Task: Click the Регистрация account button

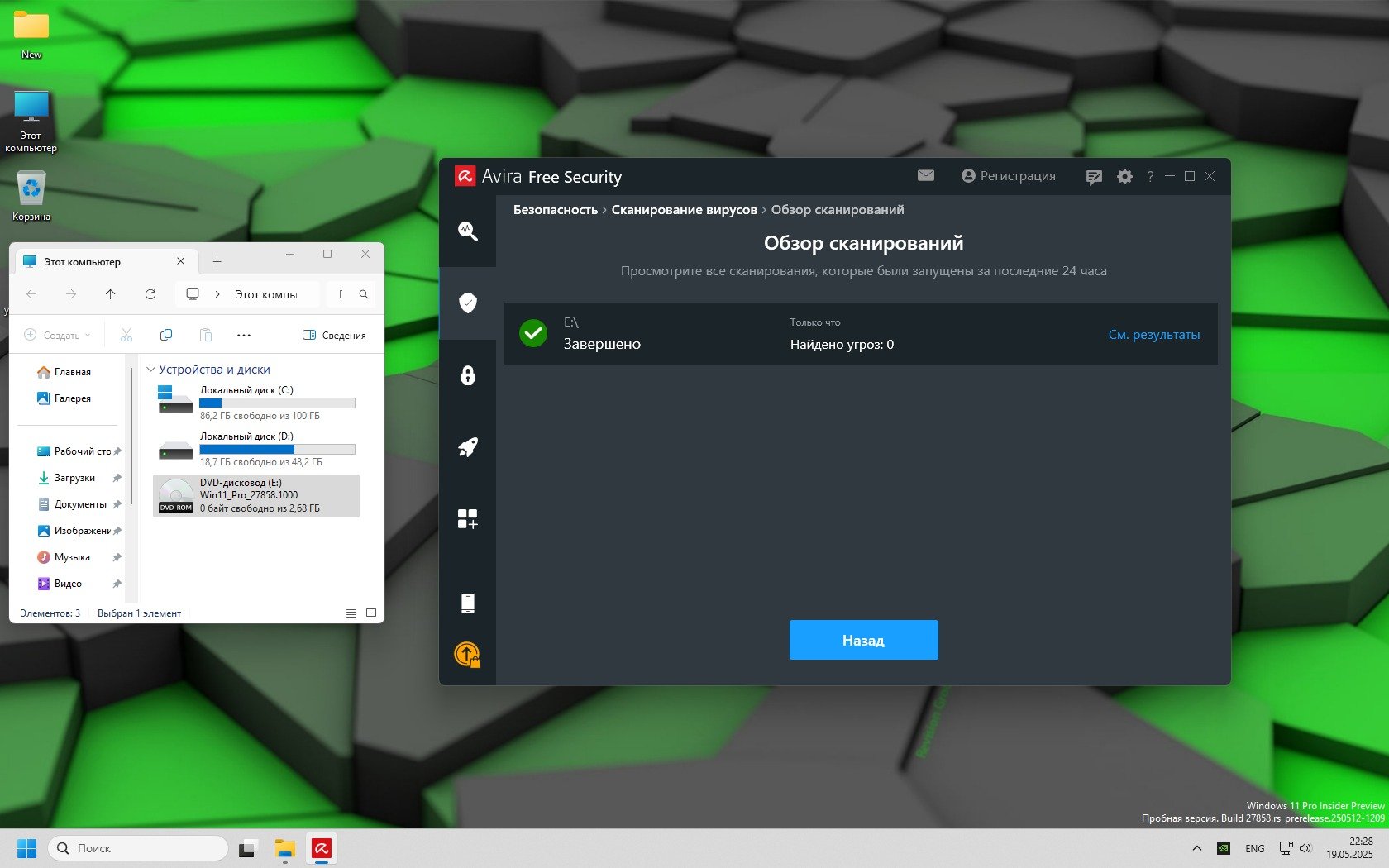Action: (x=1009, y=176)
